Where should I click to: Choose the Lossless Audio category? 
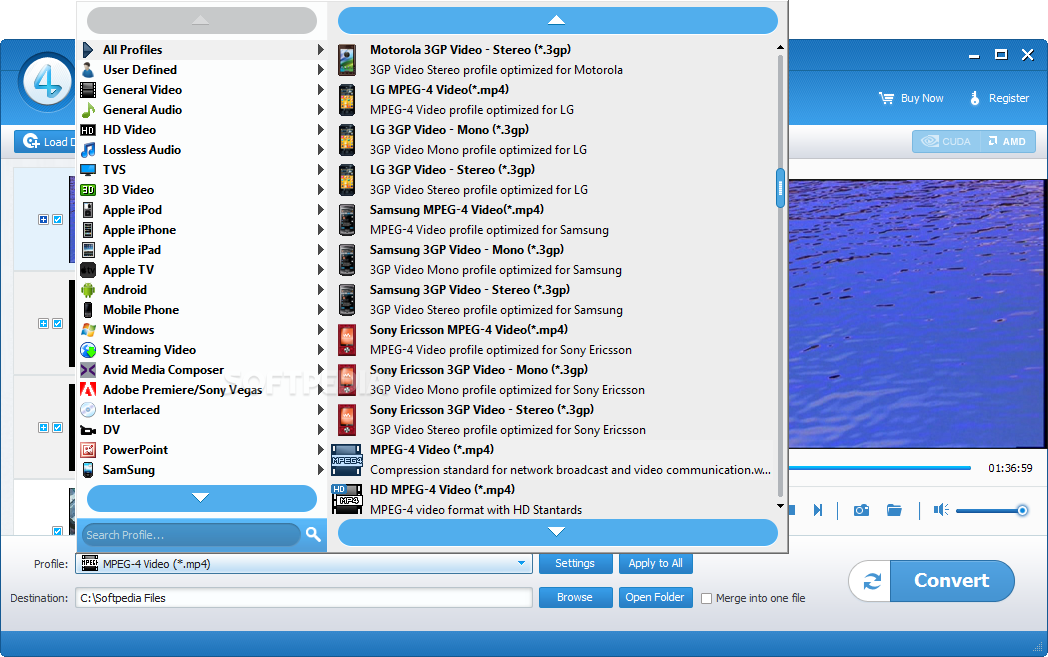[x=202, y=150]
